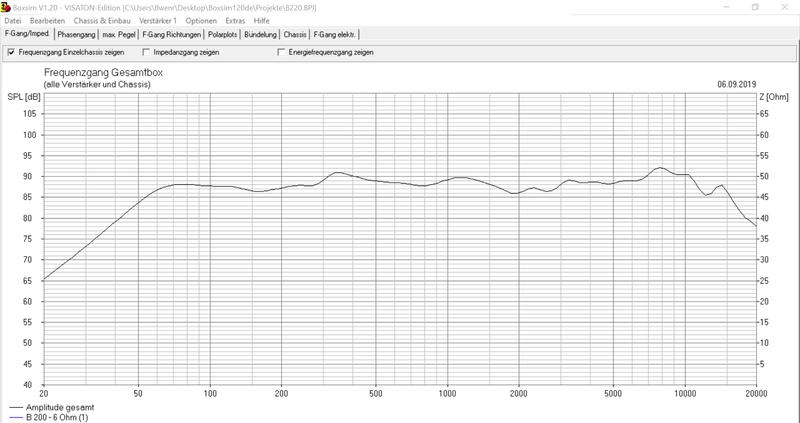Select the F-Gang/Imped. tab

click(x=27, y=34)
